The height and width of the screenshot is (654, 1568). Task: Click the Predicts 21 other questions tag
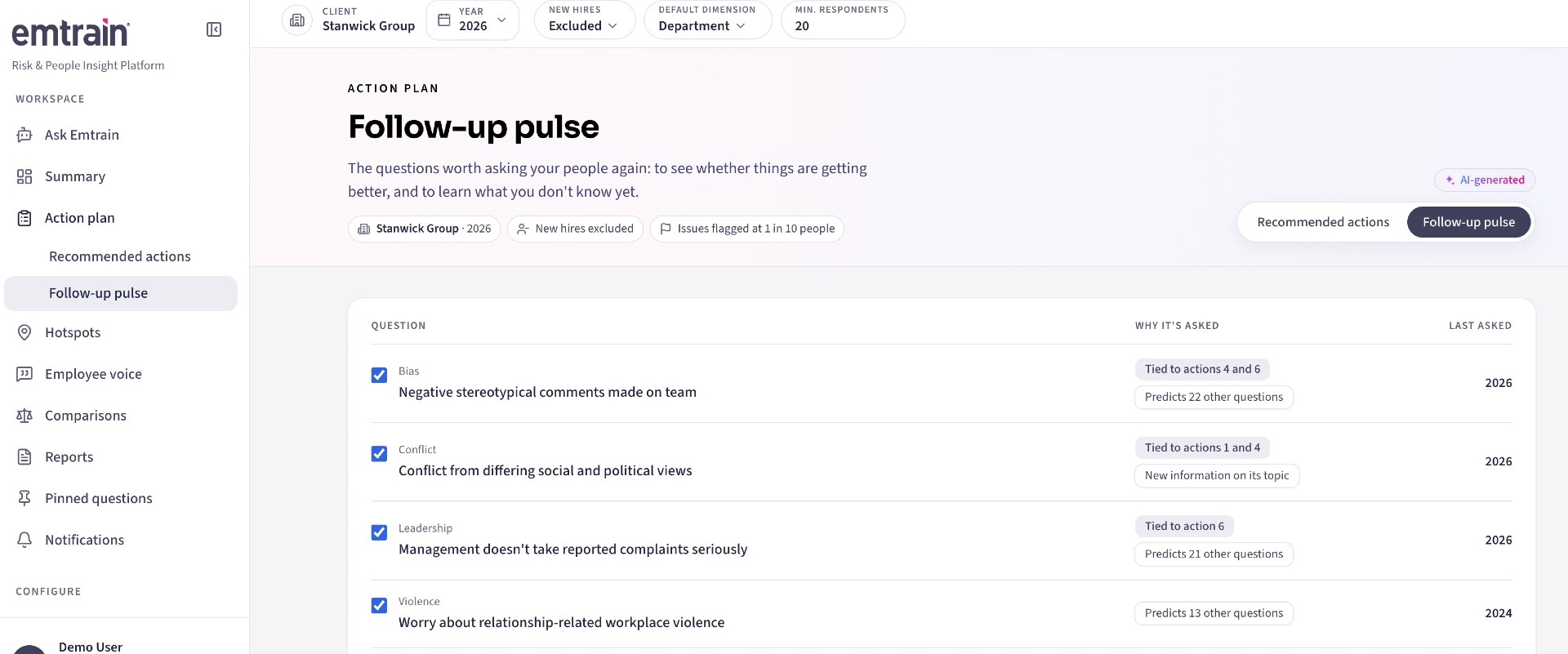click(1214, 554)
